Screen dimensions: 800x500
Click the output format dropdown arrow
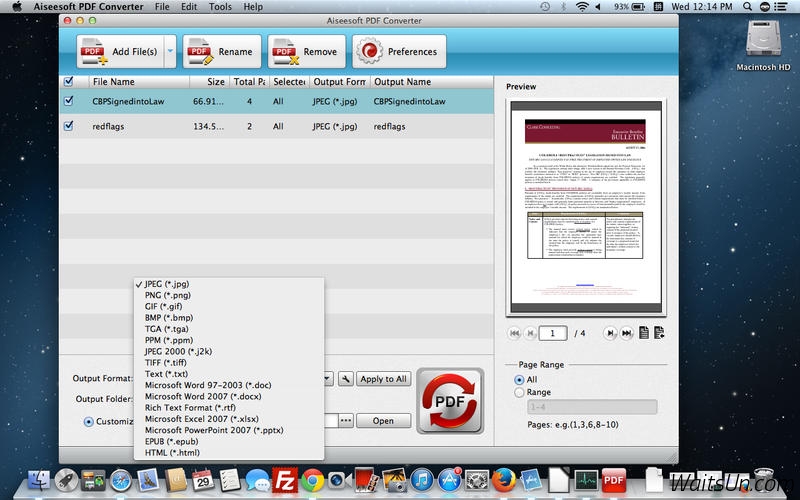(x=328, y=379)
